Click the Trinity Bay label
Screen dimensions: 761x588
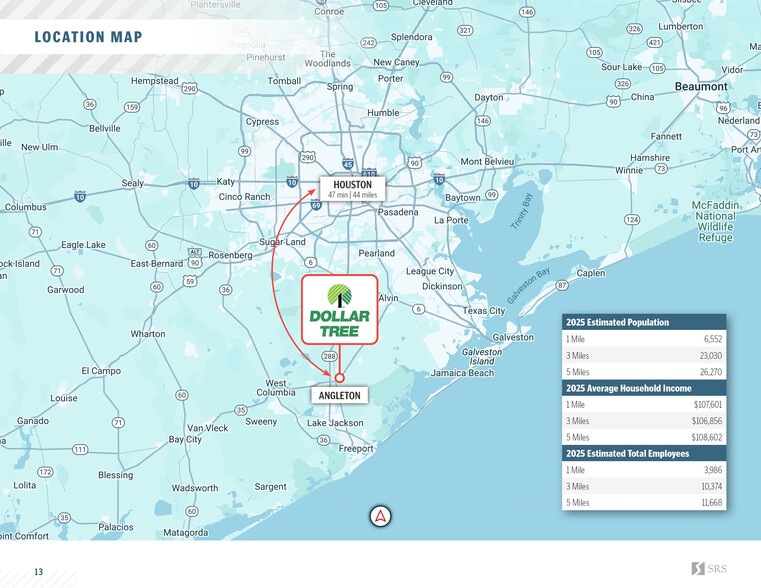click(522, 211)
